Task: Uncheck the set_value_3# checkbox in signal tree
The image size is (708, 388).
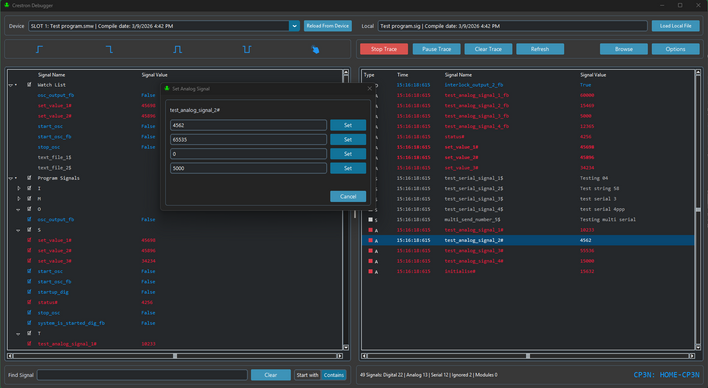Action: tap(29, 261)
